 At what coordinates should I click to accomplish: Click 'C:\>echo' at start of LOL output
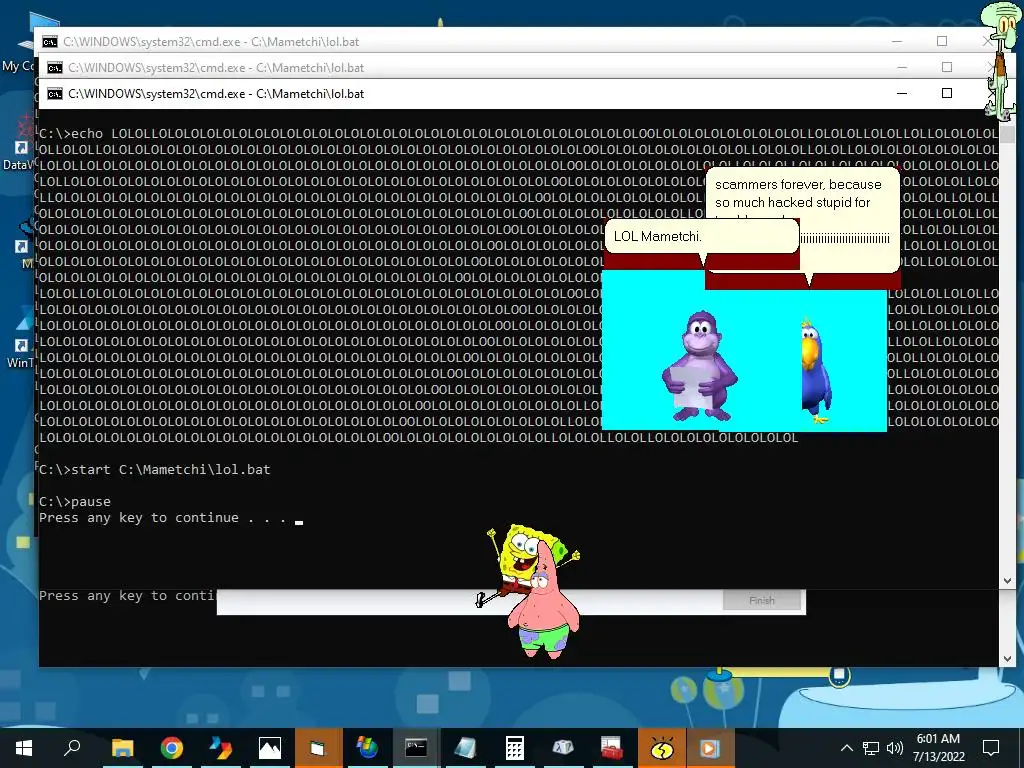pyautogui.click(x=71, y=134)
